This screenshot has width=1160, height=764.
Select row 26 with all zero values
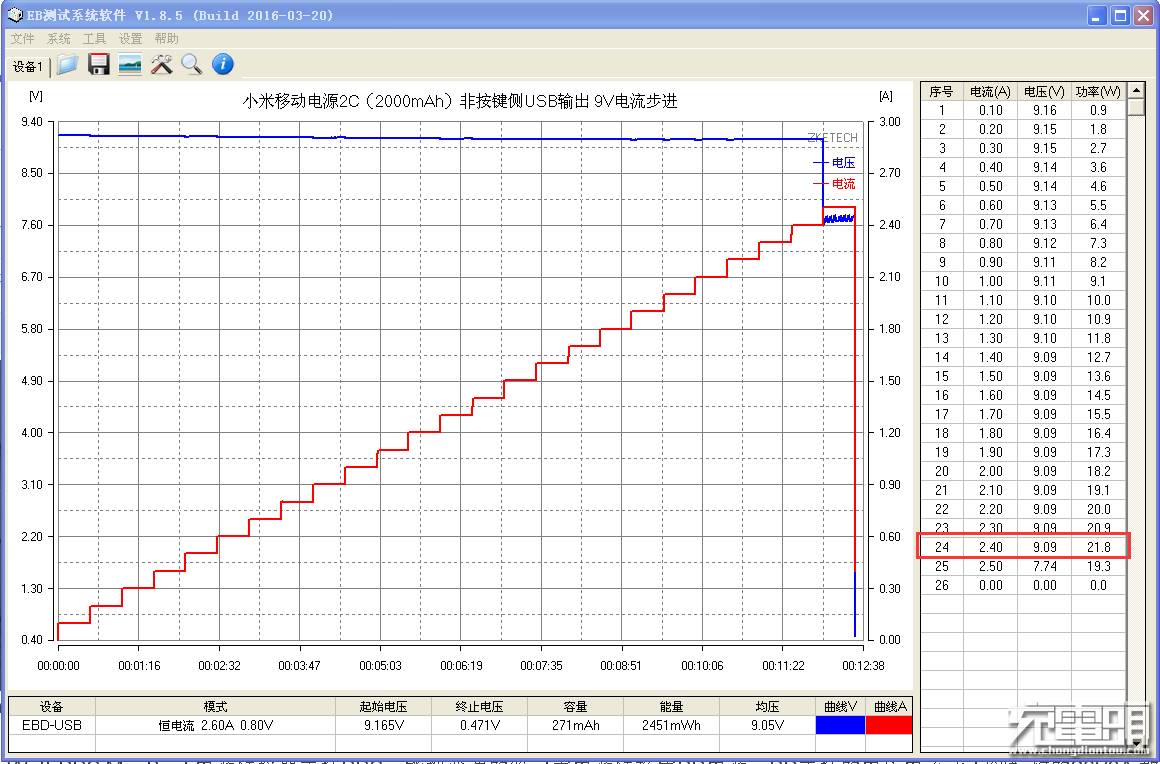coord(1024,585)
